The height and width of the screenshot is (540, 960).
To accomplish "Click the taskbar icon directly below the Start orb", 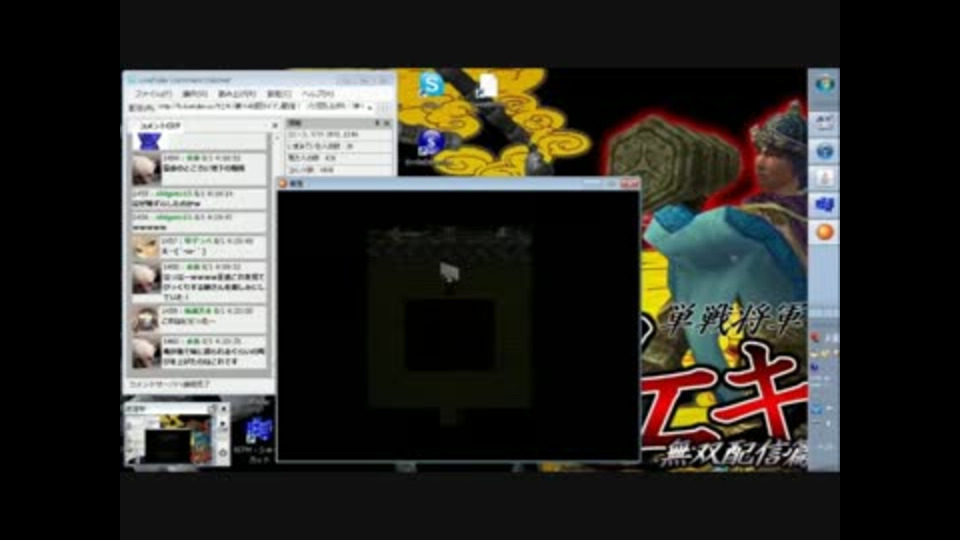I will [x=825, y=123].
